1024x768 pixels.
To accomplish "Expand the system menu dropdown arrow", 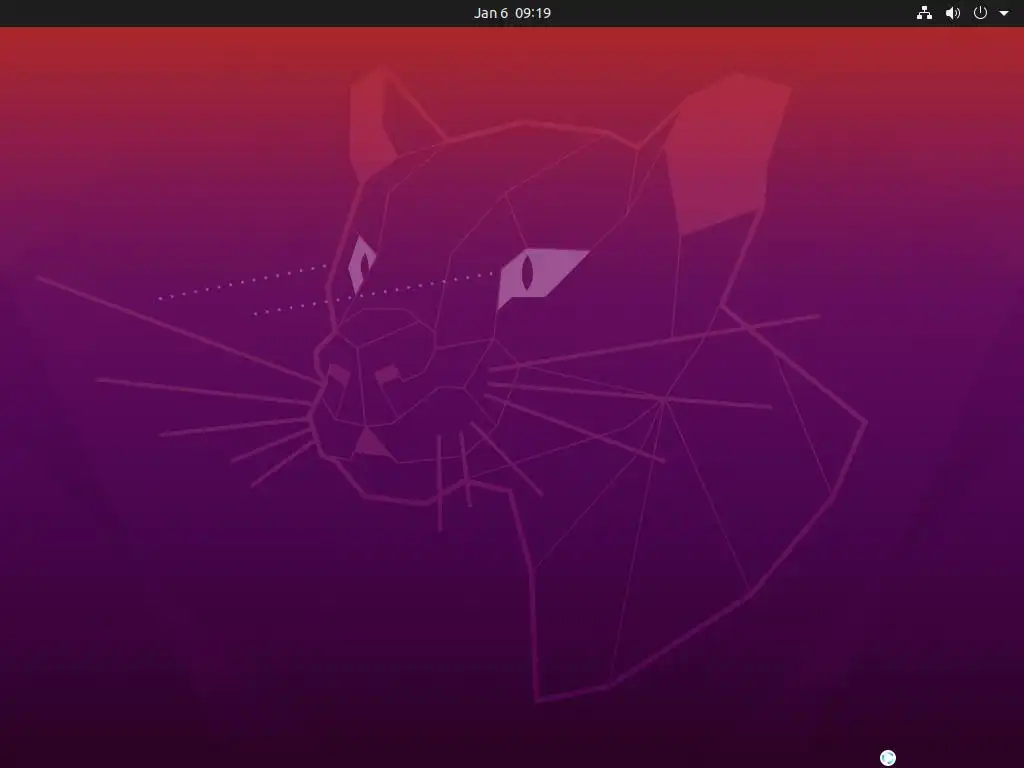I will tap(1004, 13).
